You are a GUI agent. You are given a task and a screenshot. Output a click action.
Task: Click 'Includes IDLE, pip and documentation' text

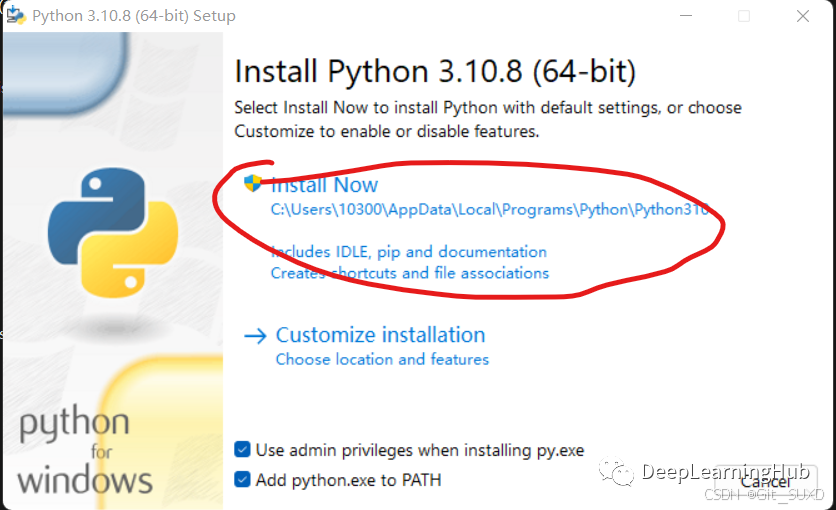(x=409, y=252)
